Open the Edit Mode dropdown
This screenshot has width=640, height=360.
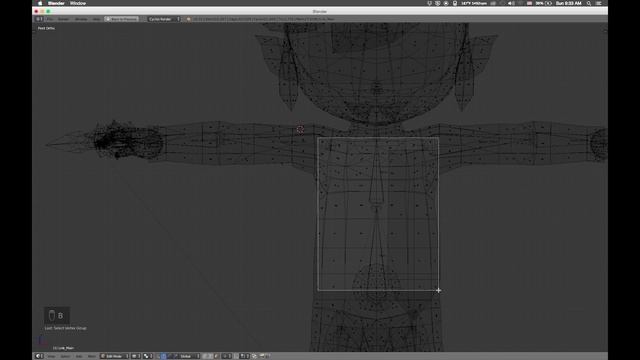click(114, 356)
